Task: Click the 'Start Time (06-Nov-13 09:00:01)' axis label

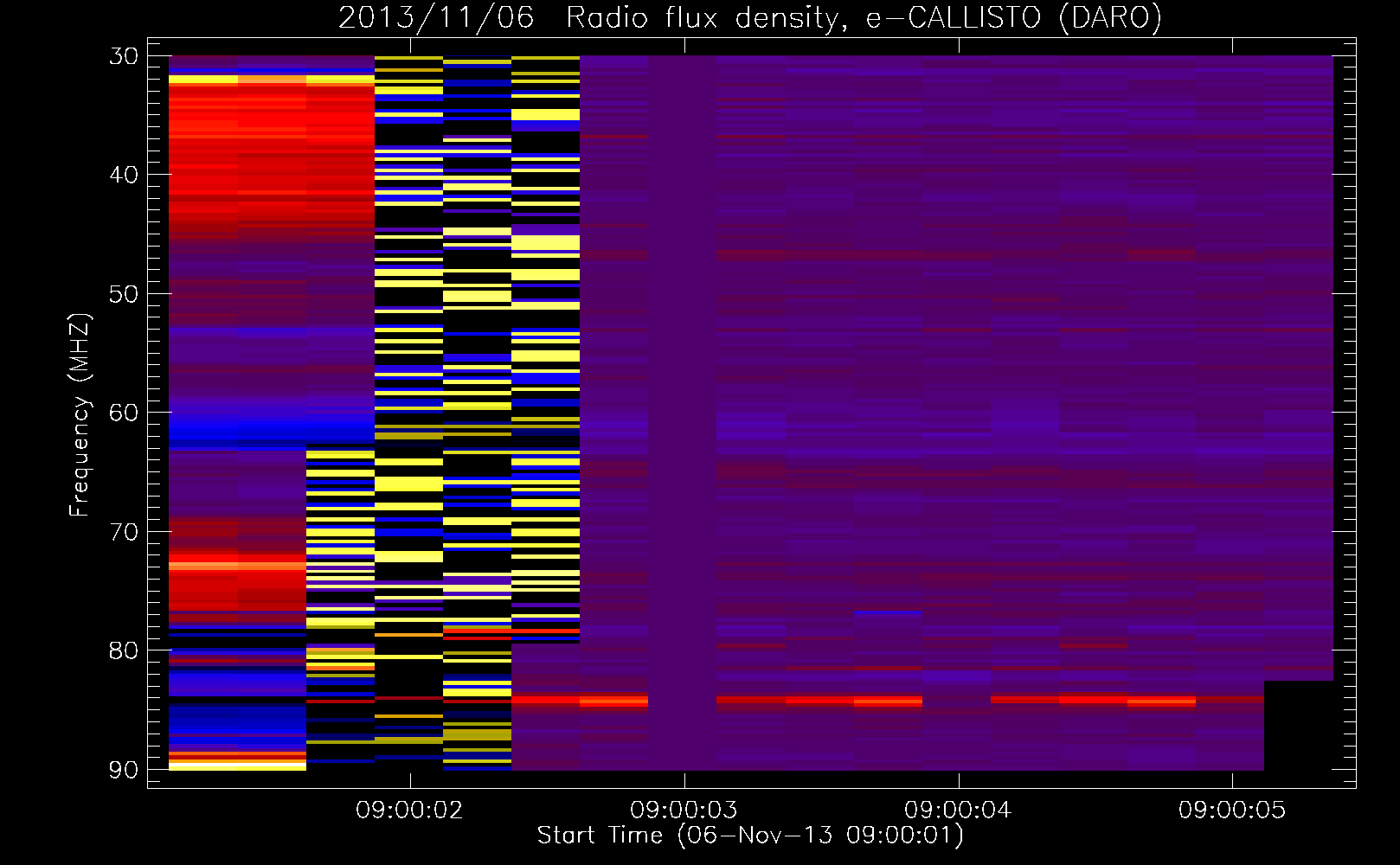Action: (x=750, y=836)
